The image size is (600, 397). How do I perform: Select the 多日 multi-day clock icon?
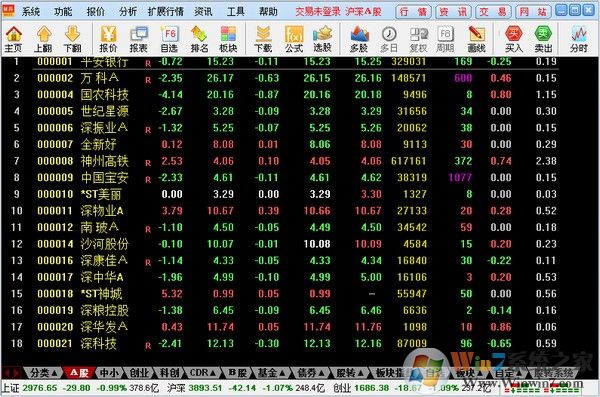pos(389,39)
